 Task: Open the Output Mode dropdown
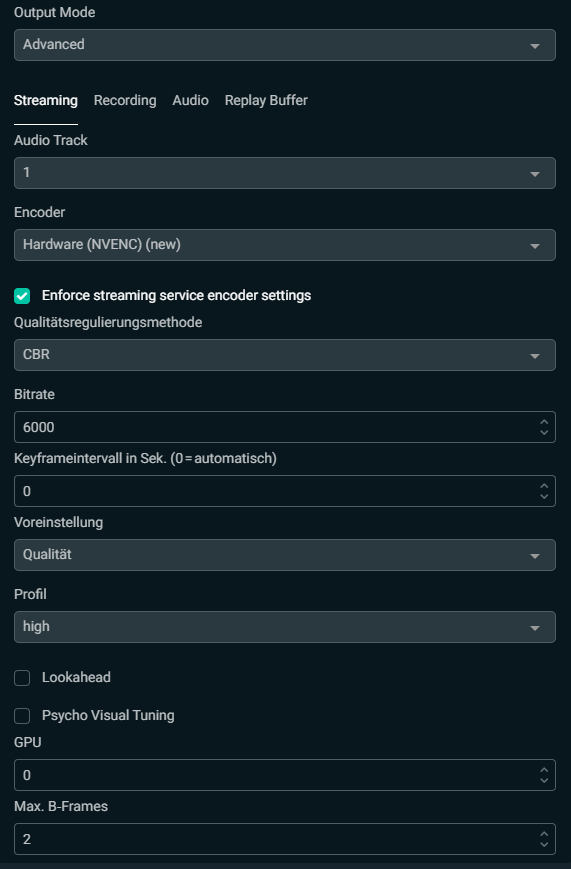[x=284, y=45]
